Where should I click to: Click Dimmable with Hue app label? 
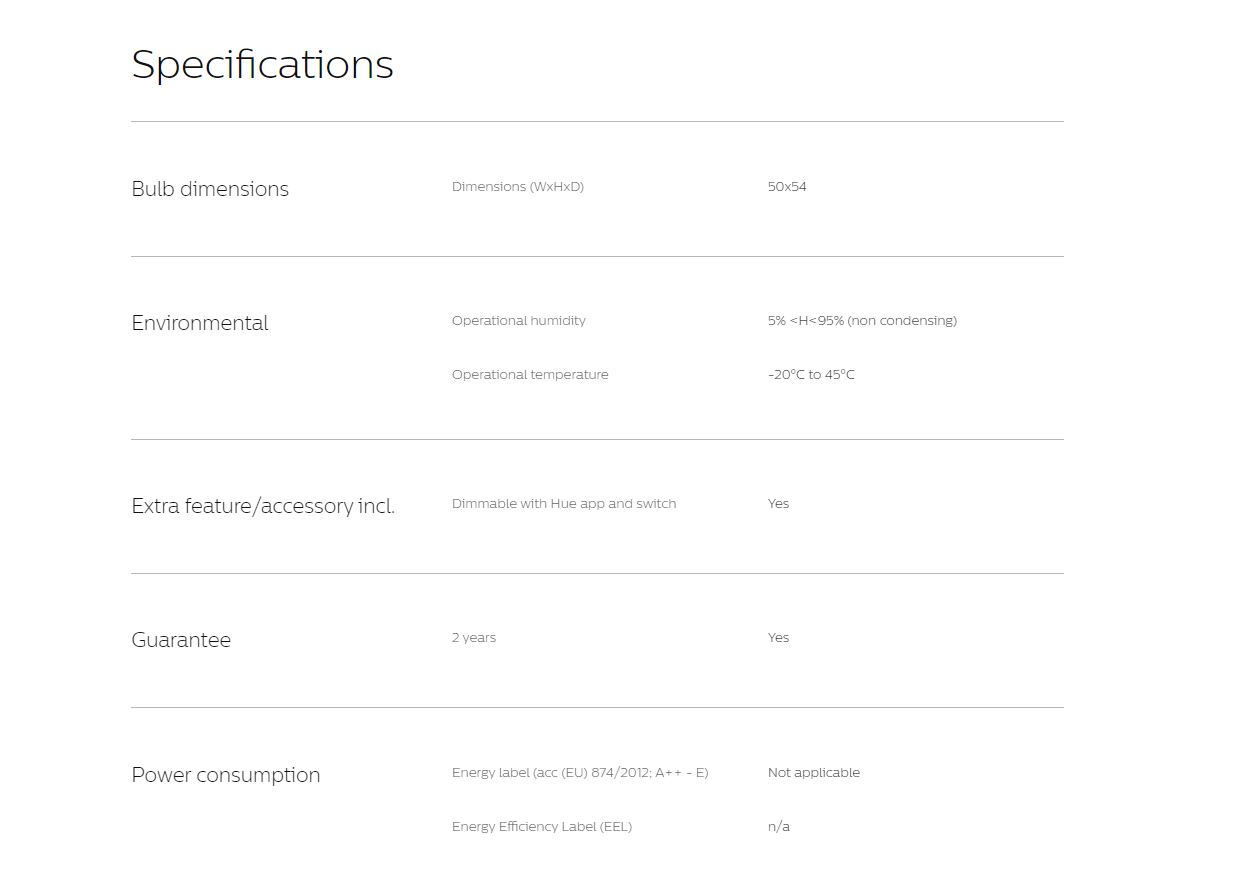tap(563, 504)
